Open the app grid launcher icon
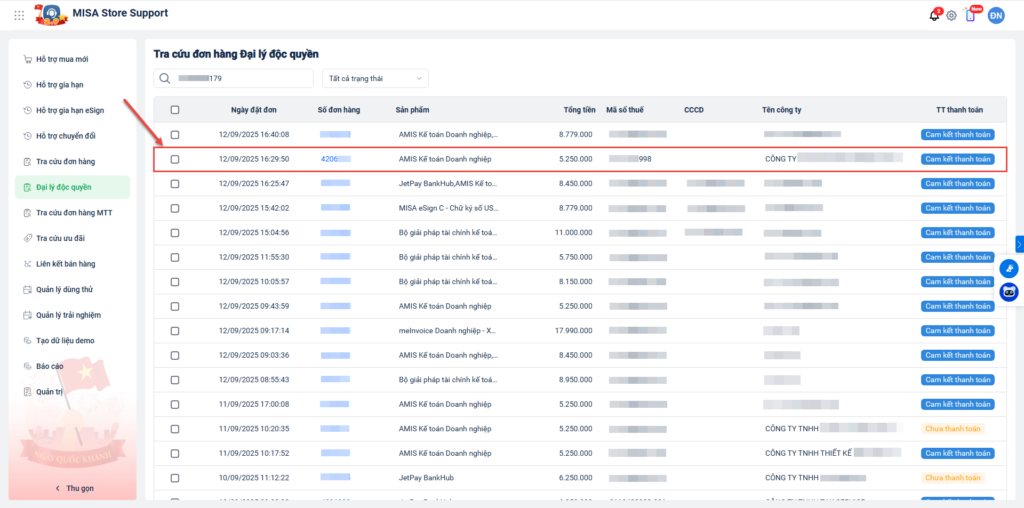This screenshot has height=508, width=1024. [x=19, y=15]
